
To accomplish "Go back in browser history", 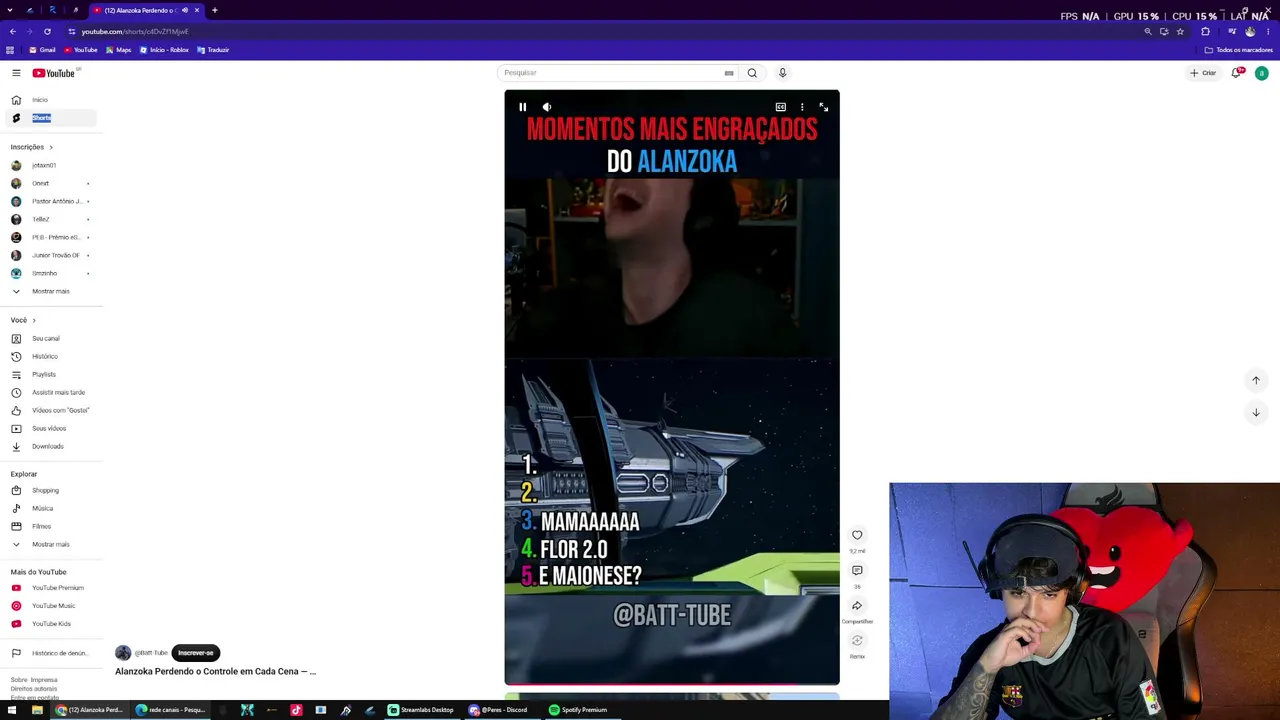I will [x=12, y=32].
